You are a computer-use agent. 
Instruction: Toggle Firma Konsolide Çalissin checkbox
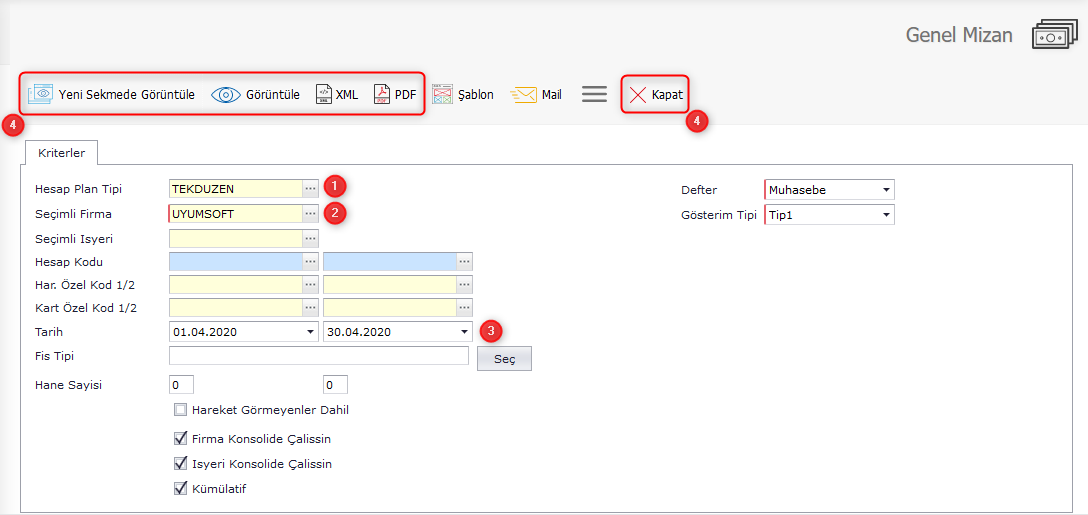180,439
